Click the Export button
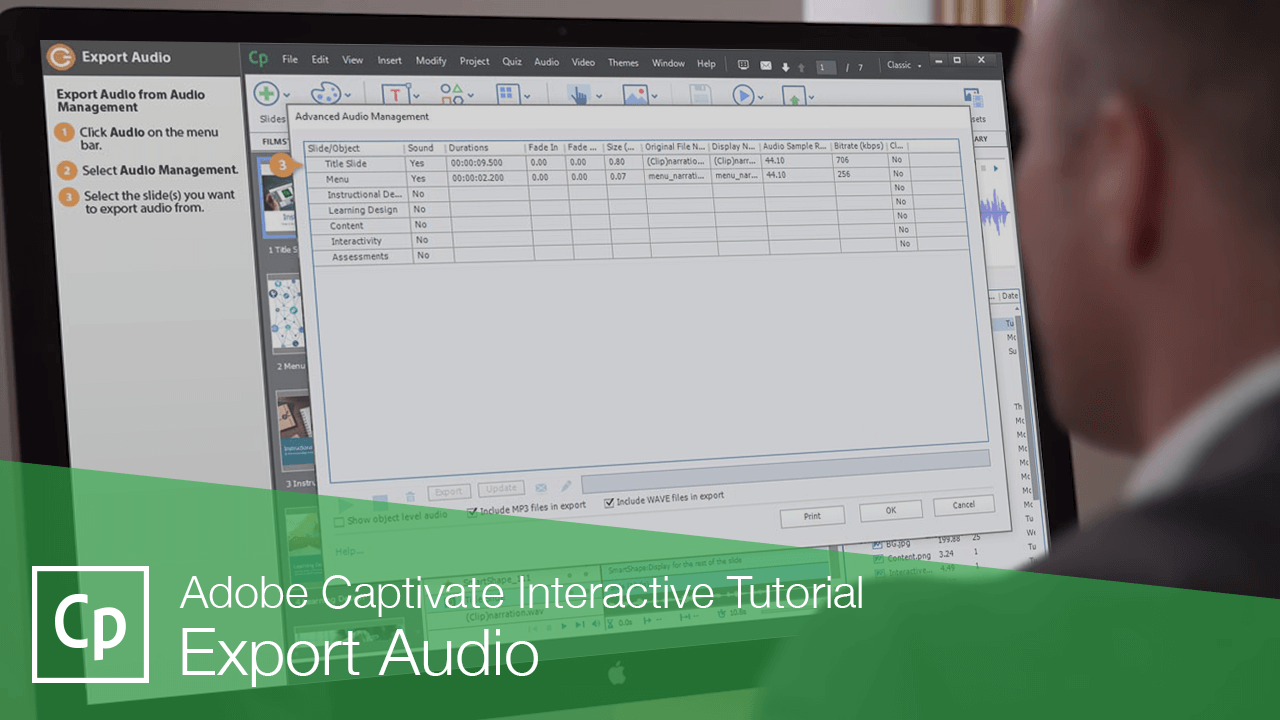 point(449,491)
